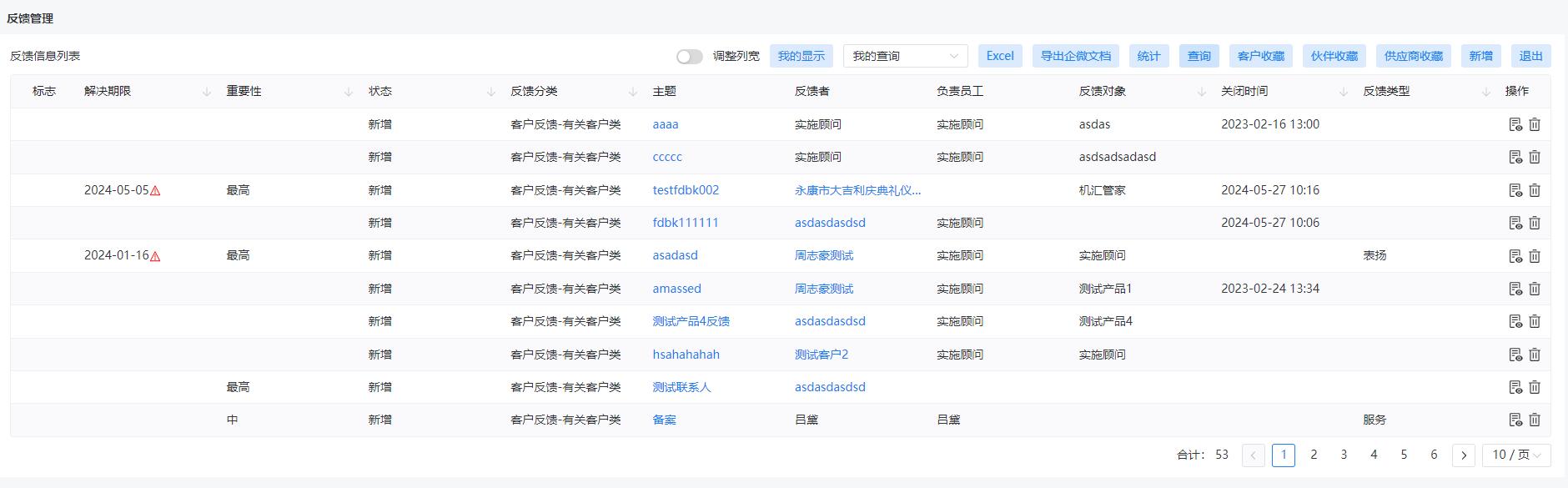Click overdue warning icon next to 2024-01-16

click(x=155, y=256)
